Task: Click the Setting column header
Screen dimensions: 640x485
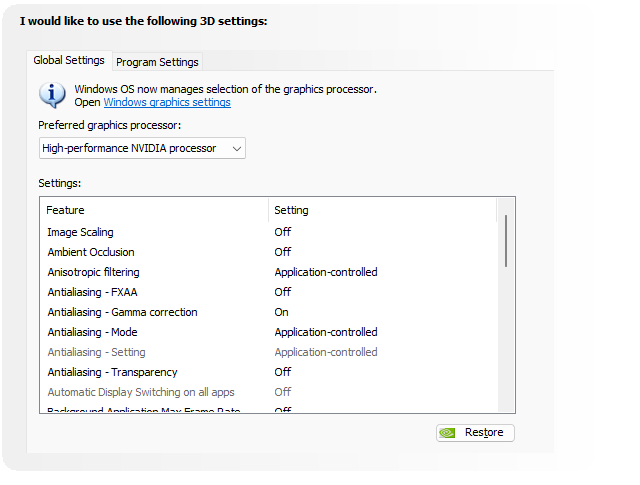Action: click(292, 210)
